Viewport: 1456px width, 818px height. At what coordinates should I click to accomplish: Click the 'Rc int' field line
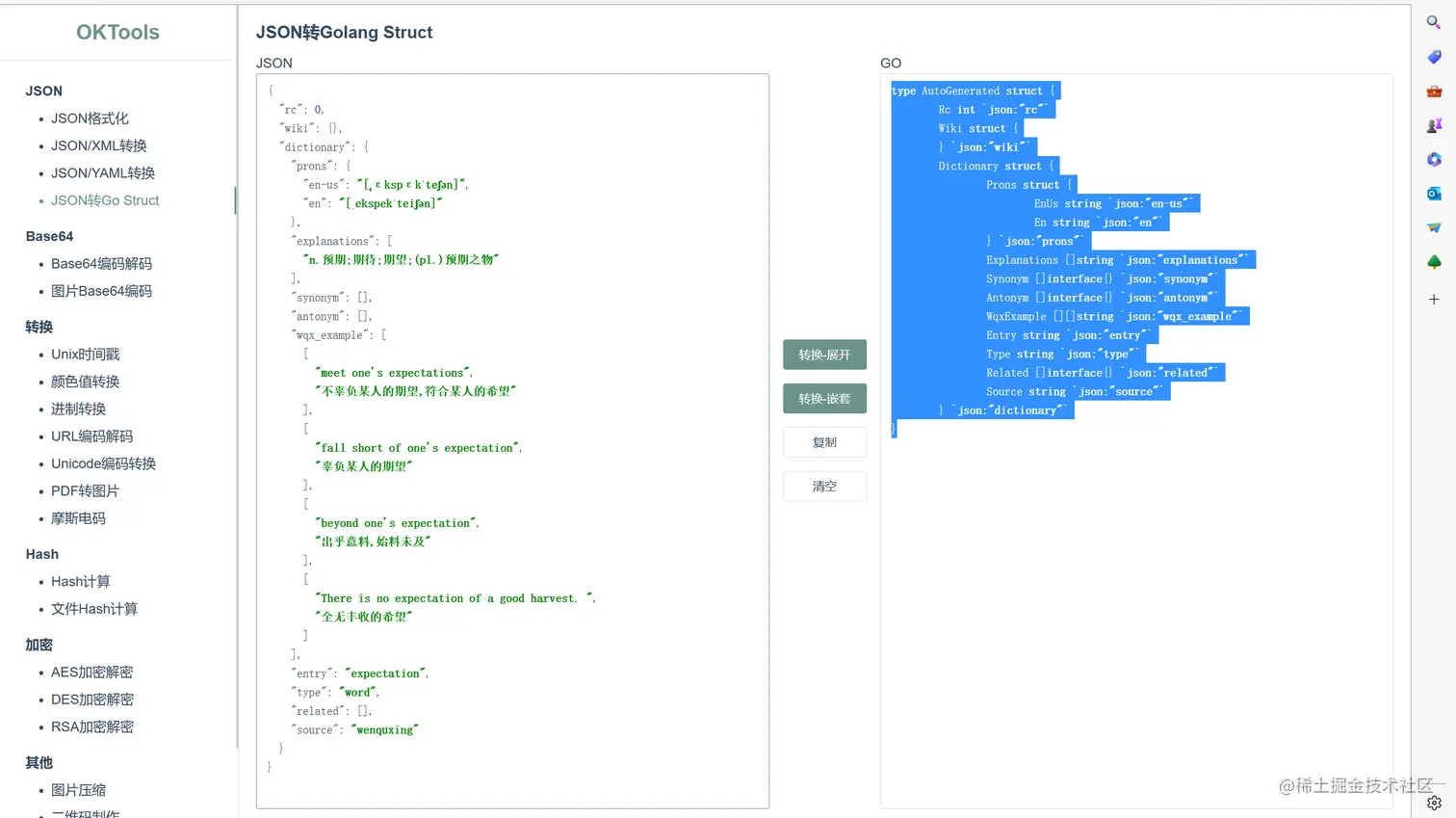click(x=996, y=110)
